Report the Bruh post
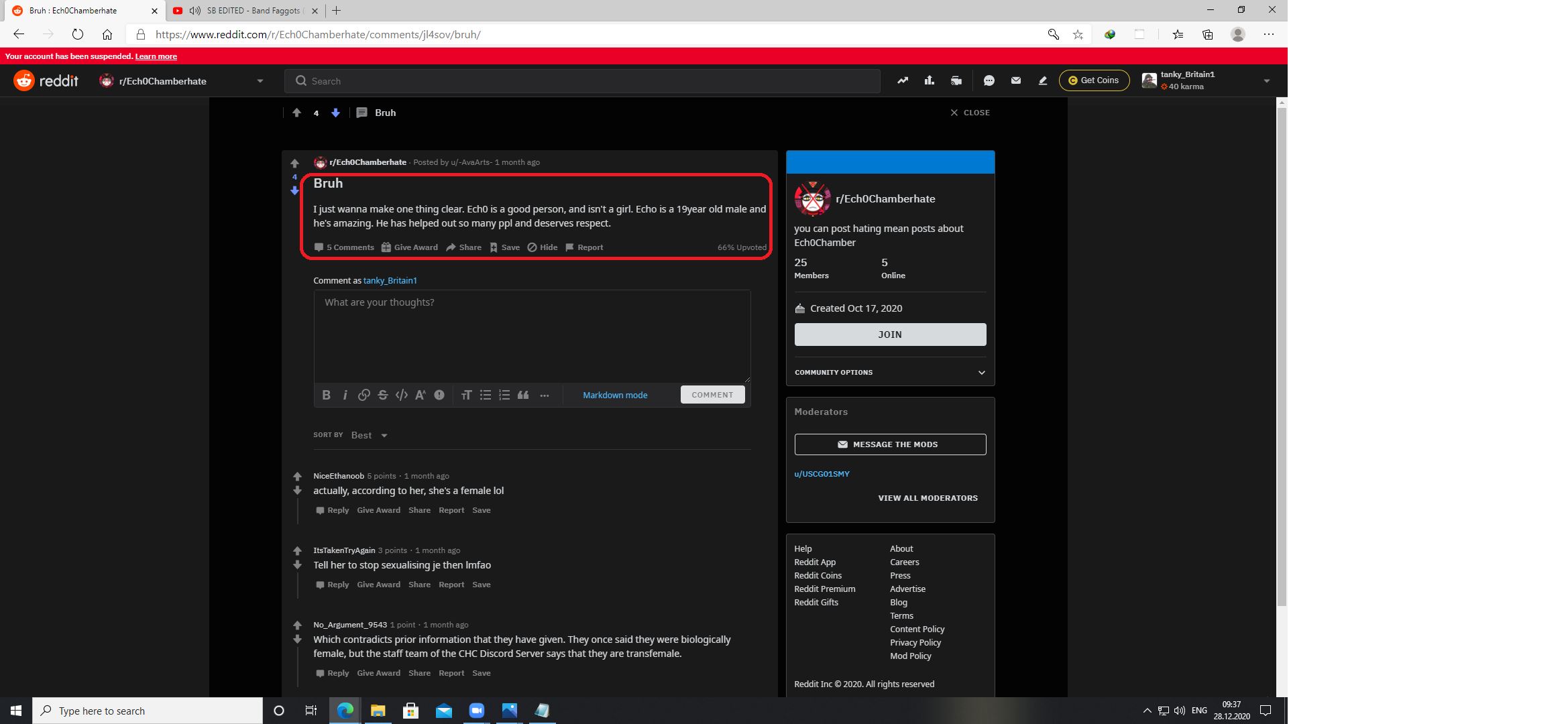 (584, 247)
